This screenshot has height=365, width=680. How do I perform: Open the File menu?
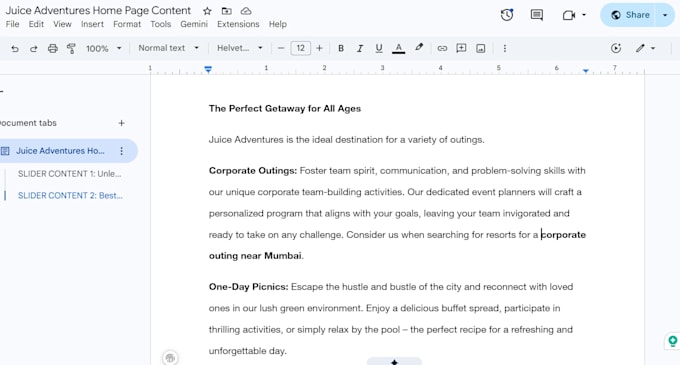tap(12, 24)
